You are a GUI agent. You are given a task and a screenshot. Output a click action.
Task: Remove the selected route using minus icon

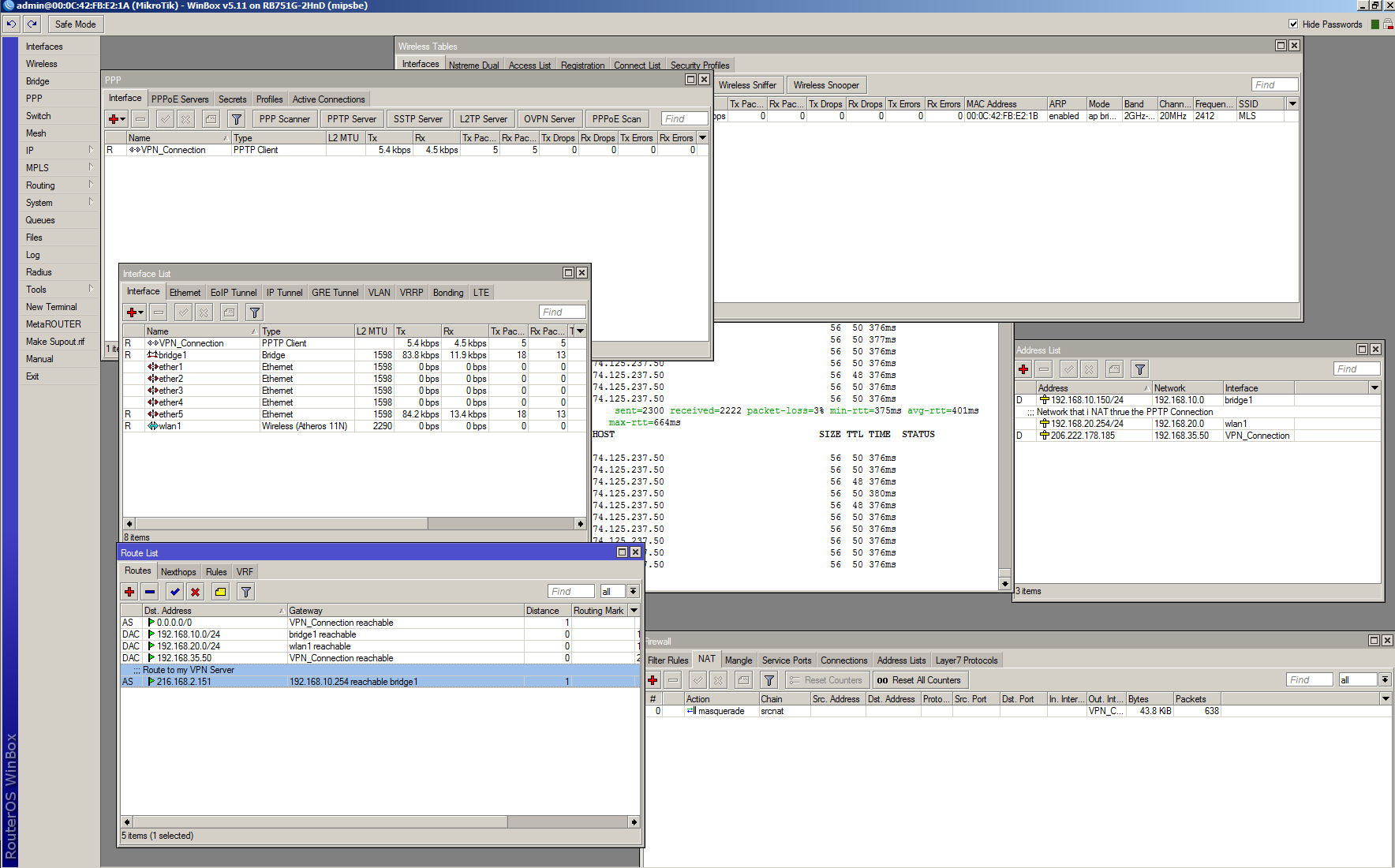coord(150,591)
